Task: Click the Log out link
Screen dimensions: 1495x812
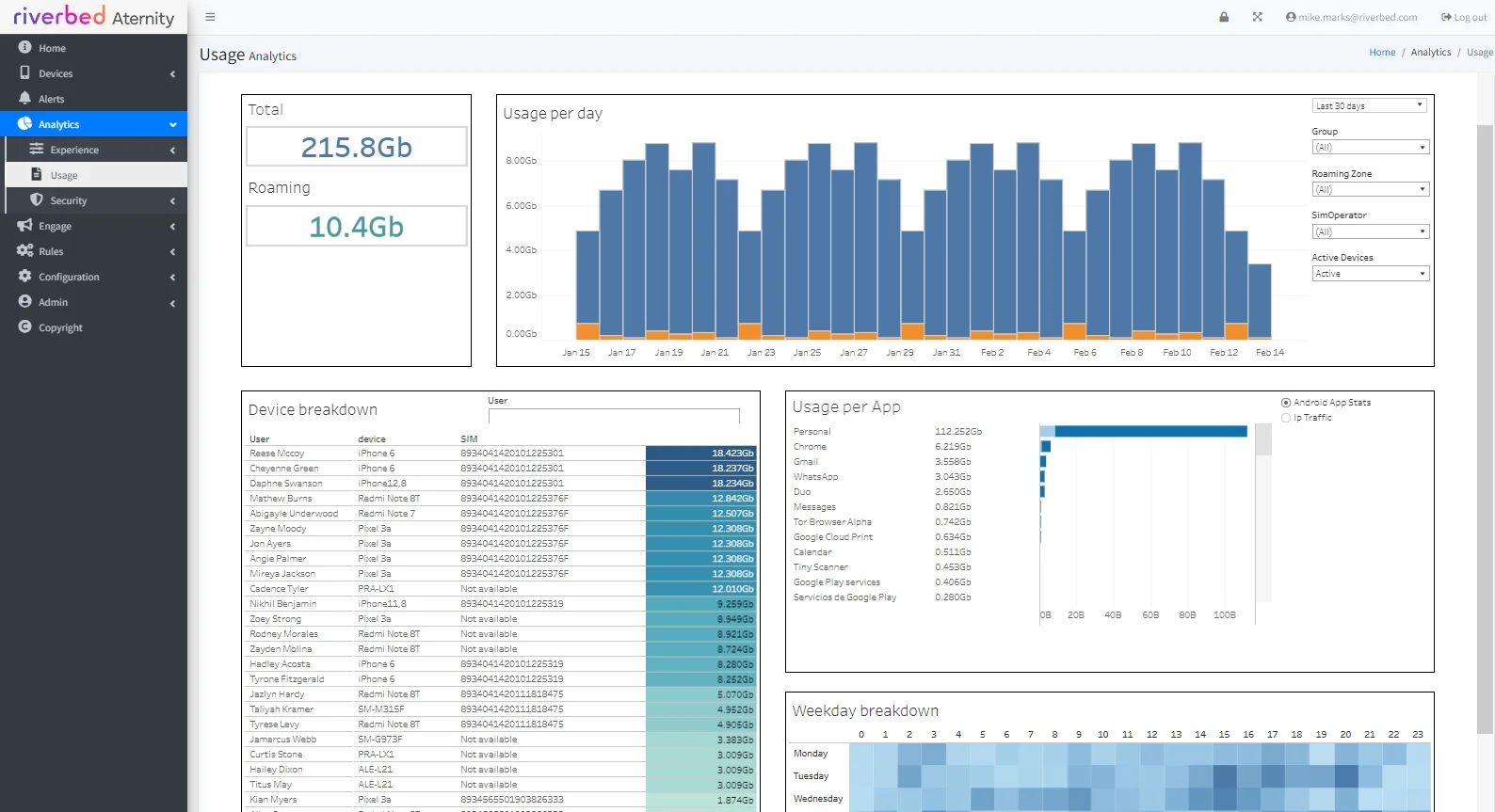Action: pos(1464,17)
